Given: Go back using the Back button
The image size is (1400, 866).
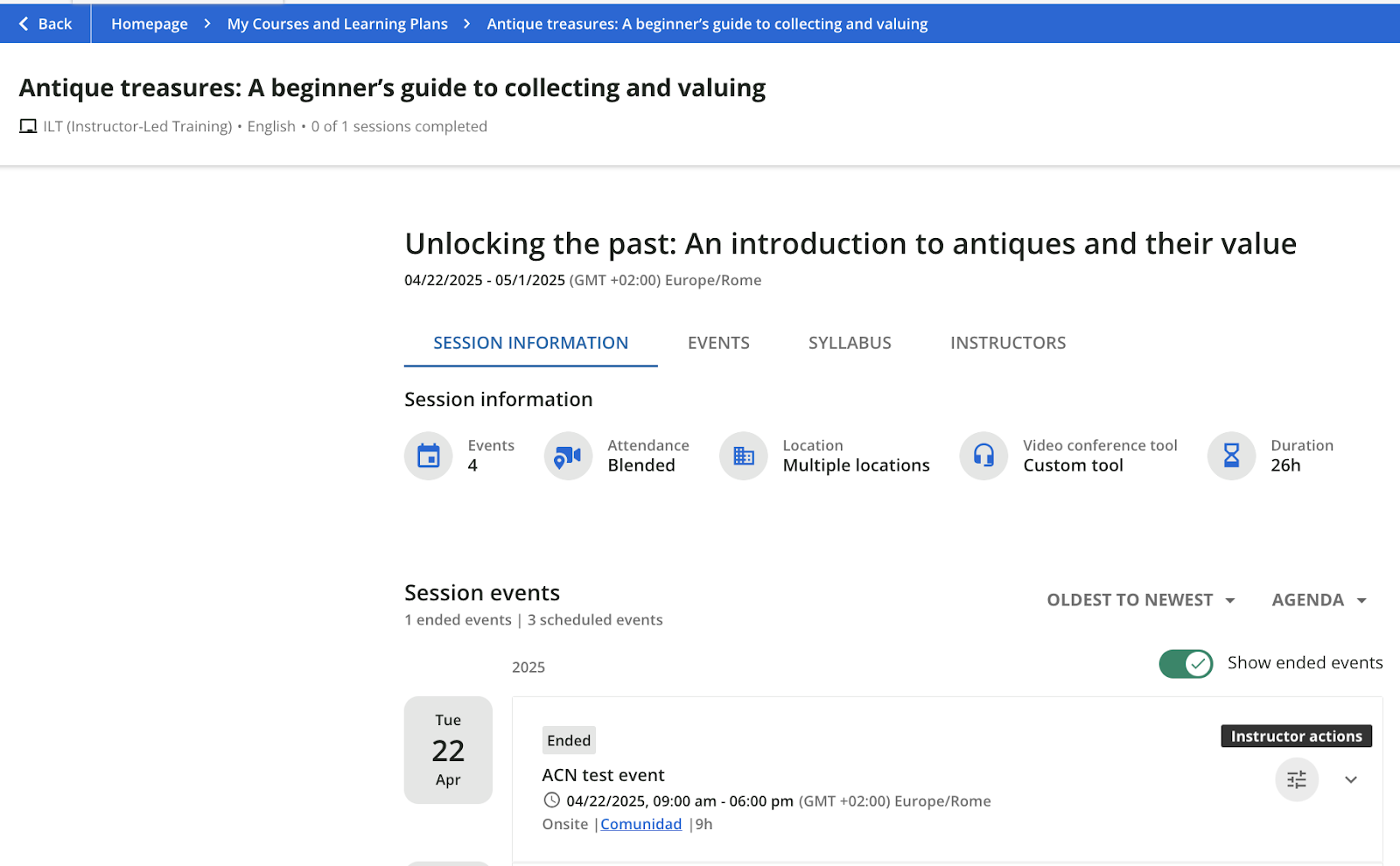Looking at the screenshot, I should coord(45,24).
